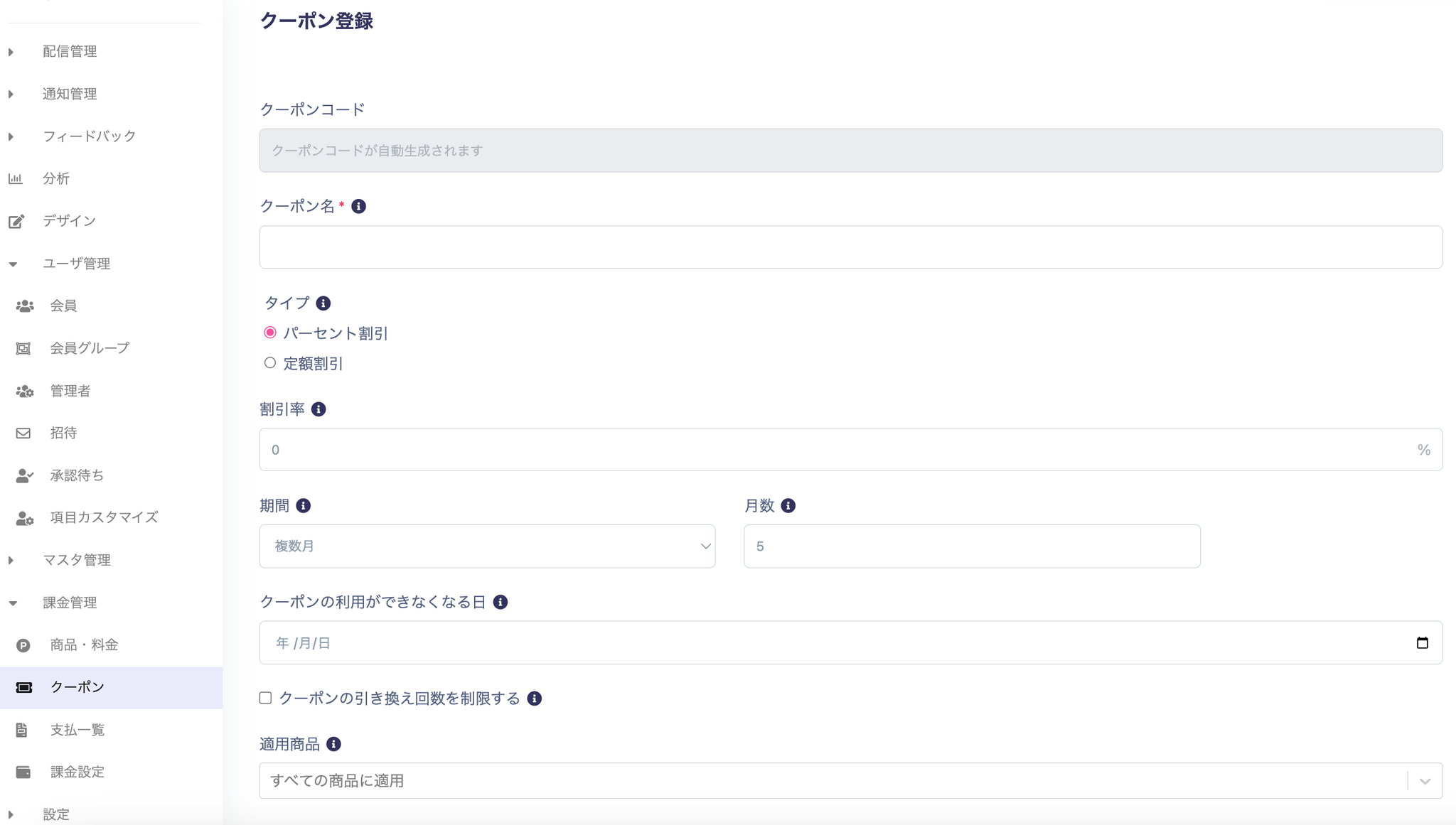Image resolution: width=1456 pixels, height=825 pixels.
Task: Go to 会員グループ page
Action: click(x=90, y=348)
